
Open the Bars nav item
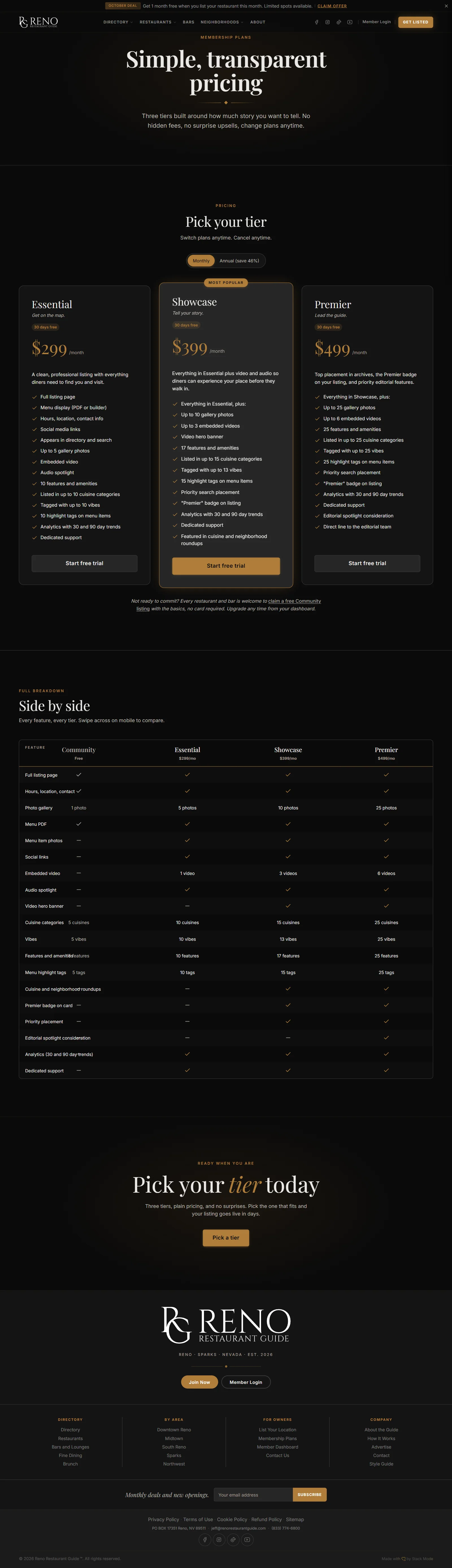[x=188, y=22]
